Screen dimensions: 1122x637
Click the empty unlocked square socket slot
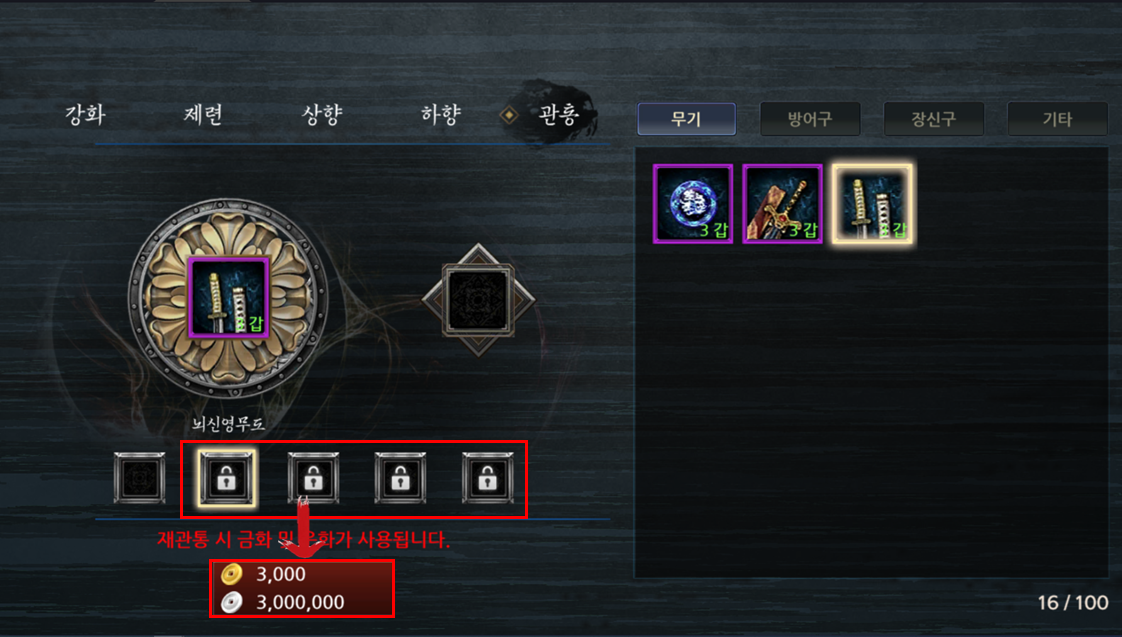click(x=140, y=477)
